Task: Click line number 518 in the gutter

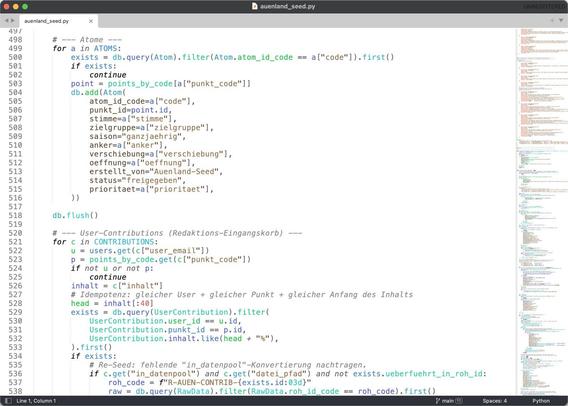Action: (15, 215)
